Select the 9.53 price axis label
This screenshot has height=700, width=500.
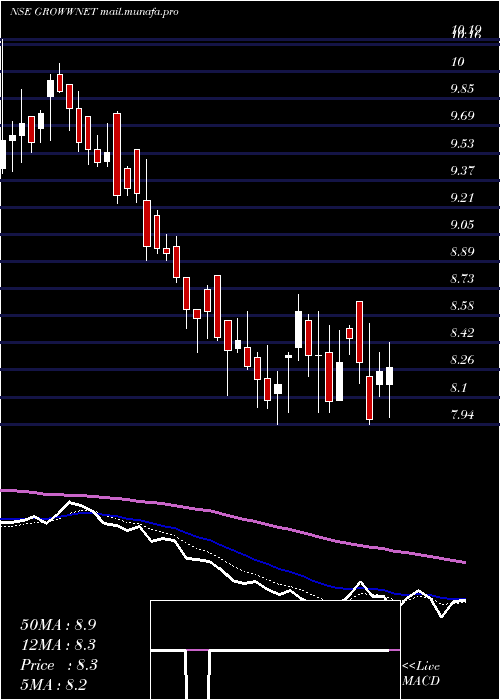462,144
